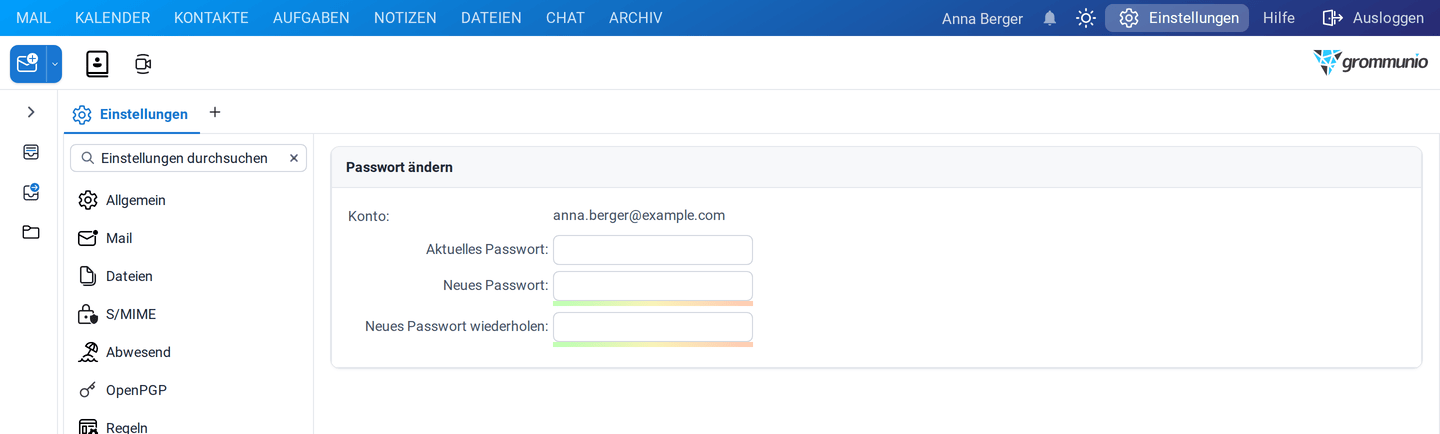Click the folder icon in left rail
The width and height of the screenshot is (1440, 434).
[x=31, y=232]
